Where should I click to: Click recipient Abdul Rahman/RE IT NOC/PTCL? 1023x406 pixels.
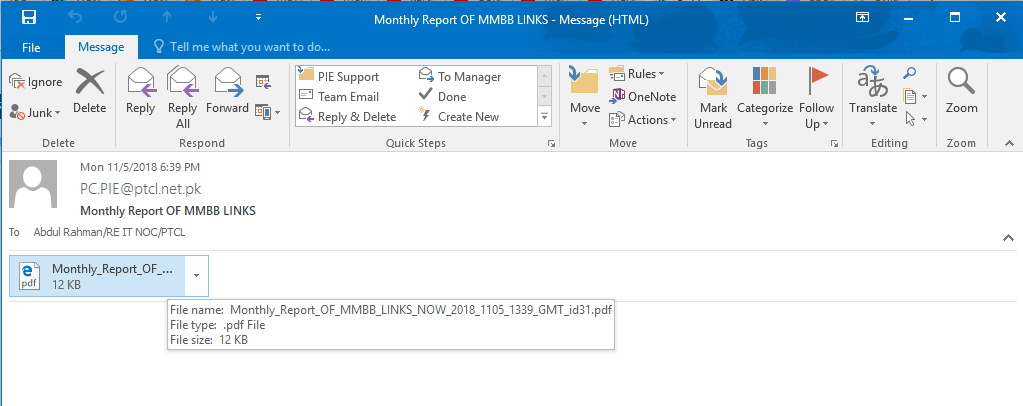coord(110,232)
